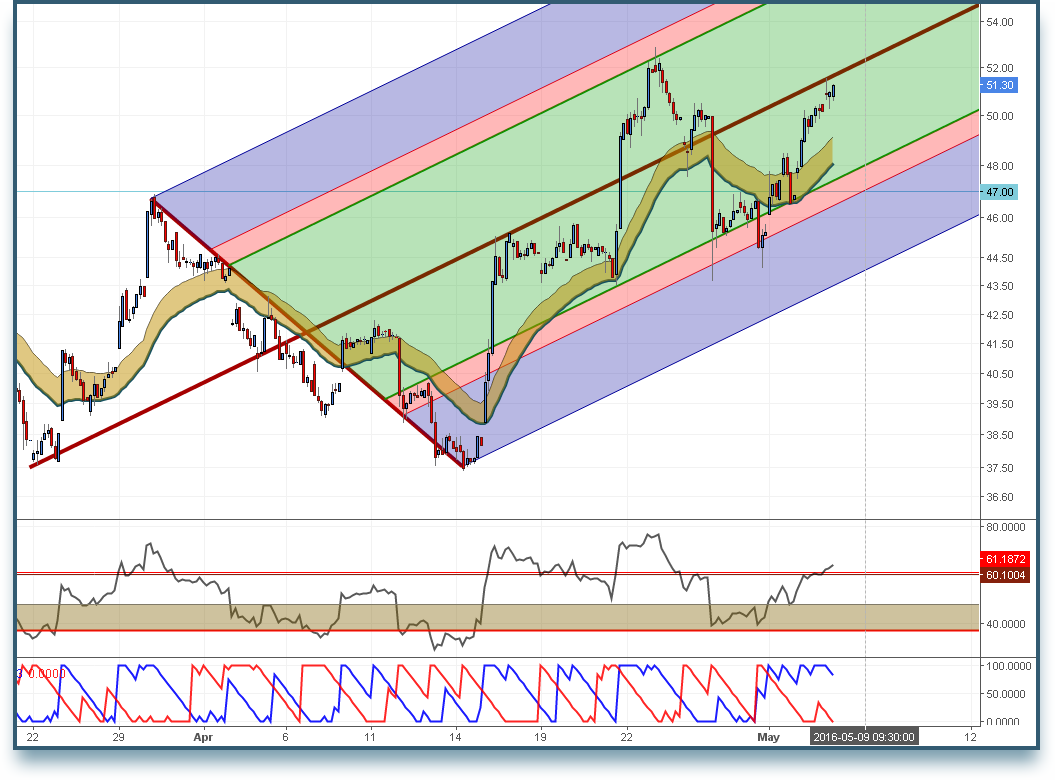Click the Apr month label on the time axis

203,737
